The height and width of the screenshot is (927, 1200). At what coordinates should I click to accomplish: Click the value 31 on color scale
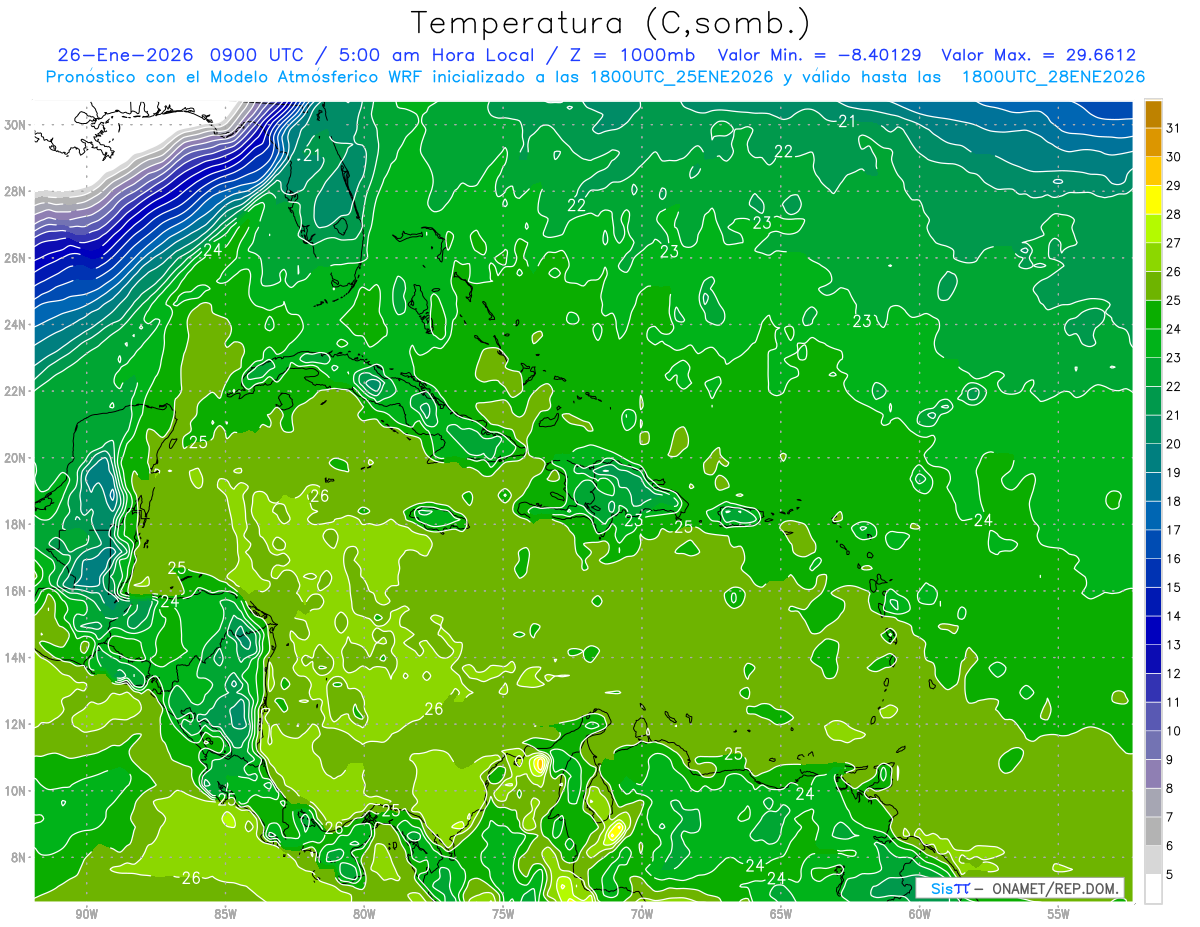pos(1174,127)
